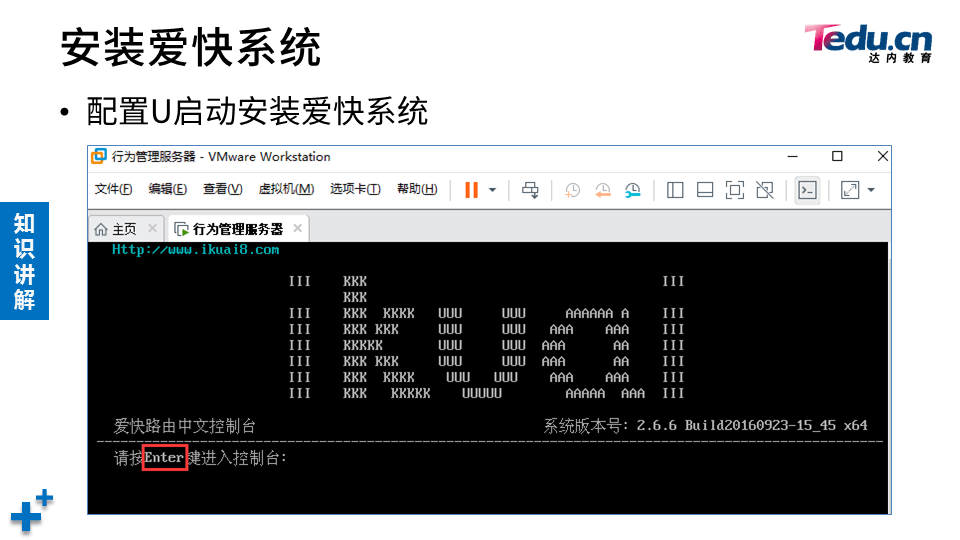
Task: Open the 帮助(H) menu
Action: (417, 189)
